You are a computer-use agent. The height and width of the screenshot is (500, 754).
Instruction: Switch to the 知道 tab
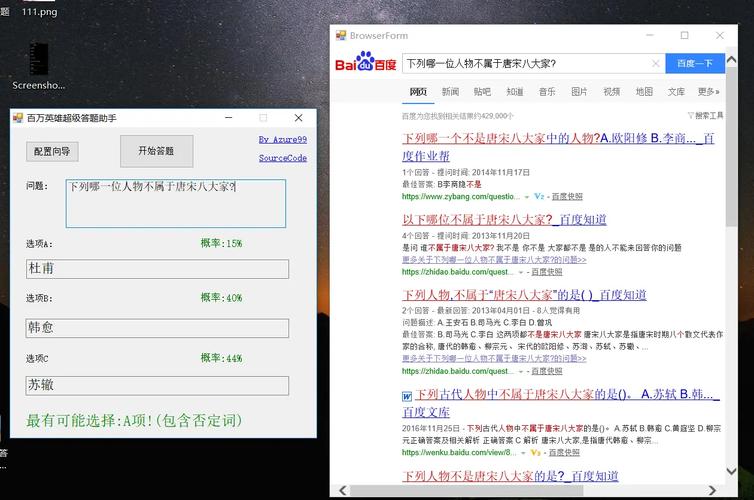point(515,91)
